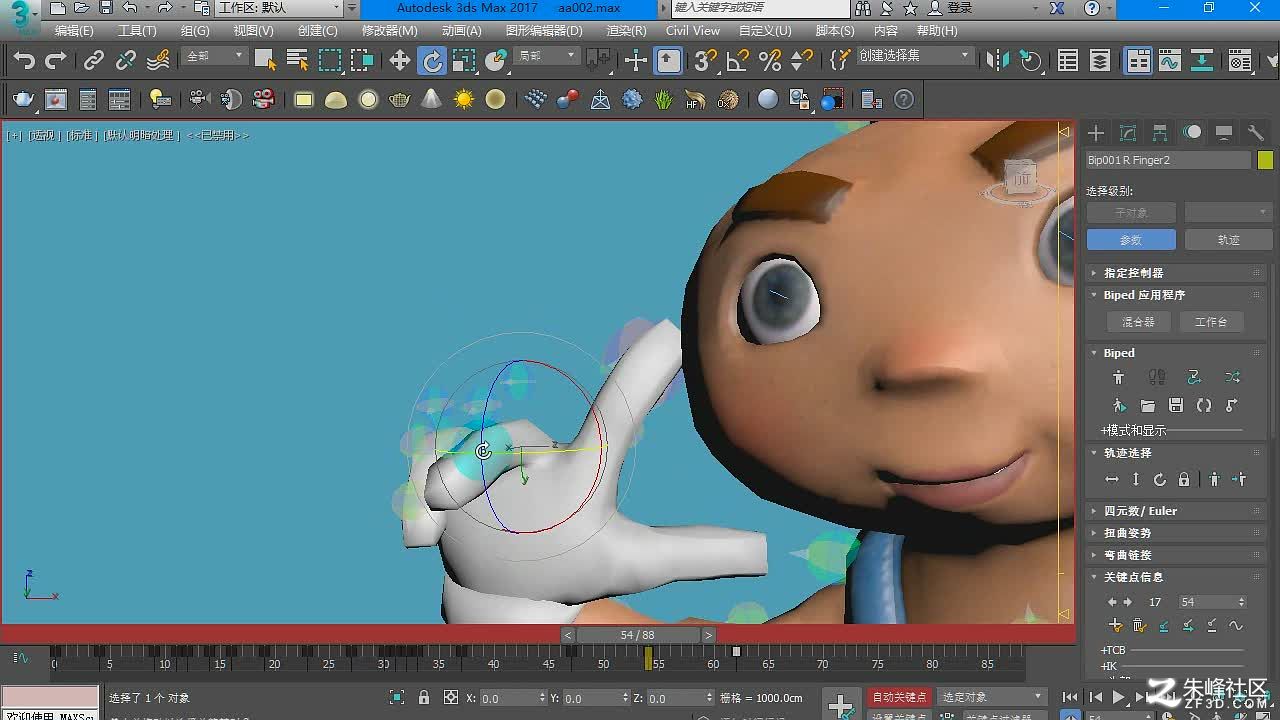Image resolution: width=1280 pixels, height=720 pixels.
Task: Open the Layer Explorer icon
Action: pyautogui.click(x=1100, y=61)
